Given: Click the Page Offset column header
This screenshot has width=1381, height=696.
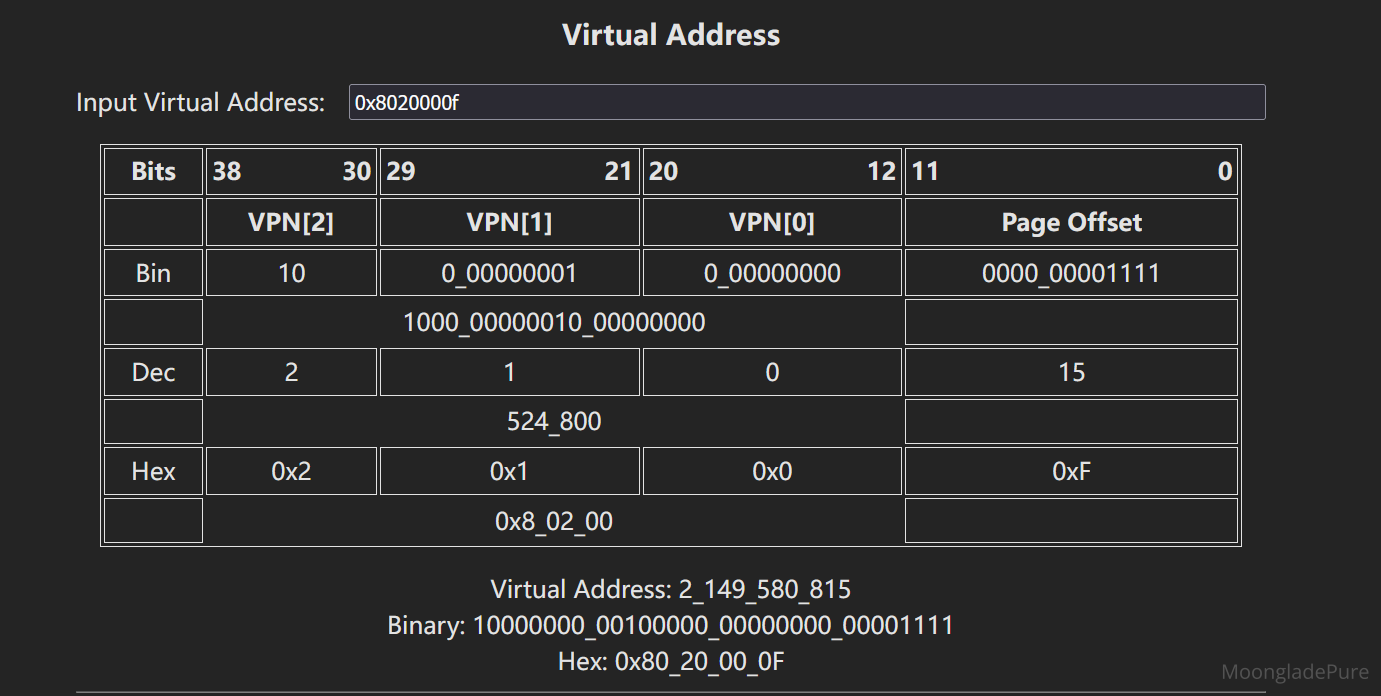Looking at the screenshot, I should 1071,222.
